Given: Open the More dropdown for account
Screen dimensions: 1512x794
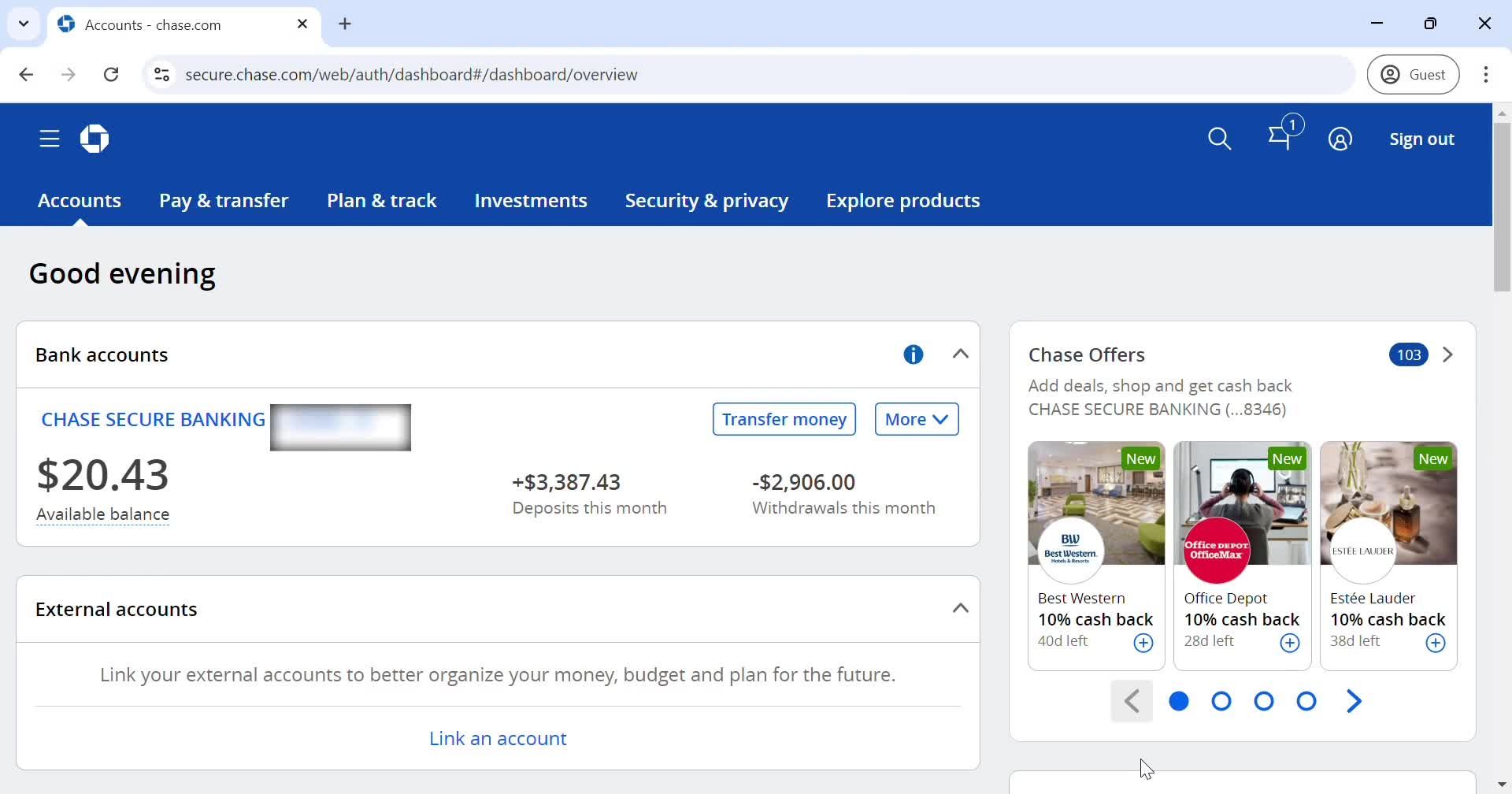Looking at the screenshot, I should point(917,419).
